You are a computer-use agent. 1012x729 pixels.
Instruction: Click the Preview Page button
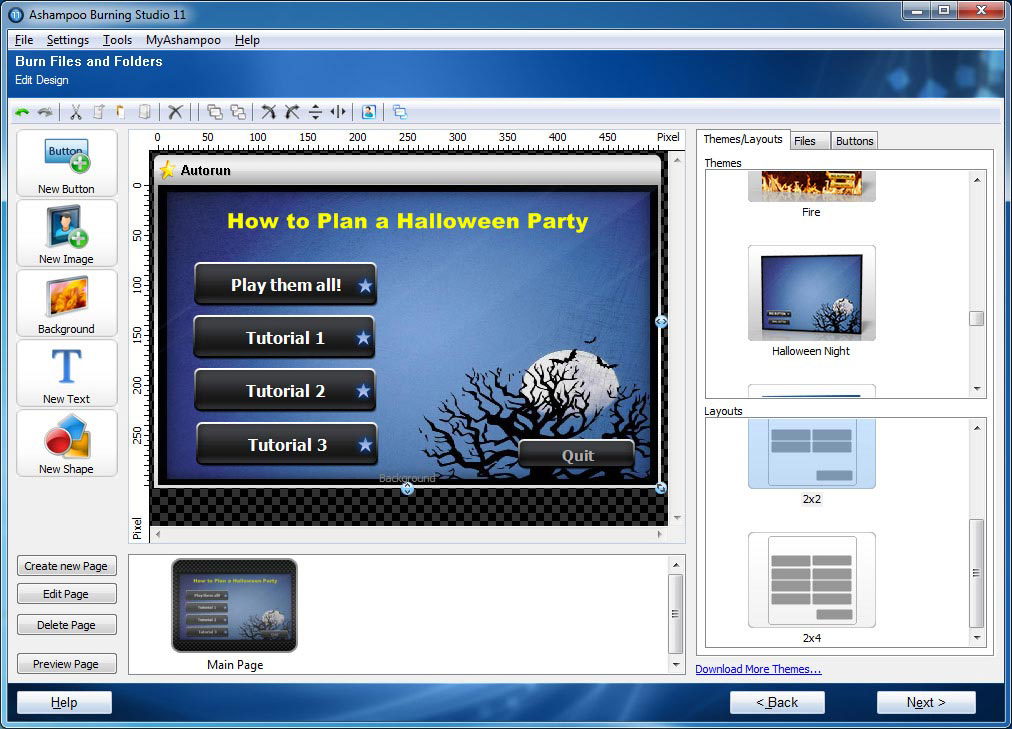(x=66, y=664)
